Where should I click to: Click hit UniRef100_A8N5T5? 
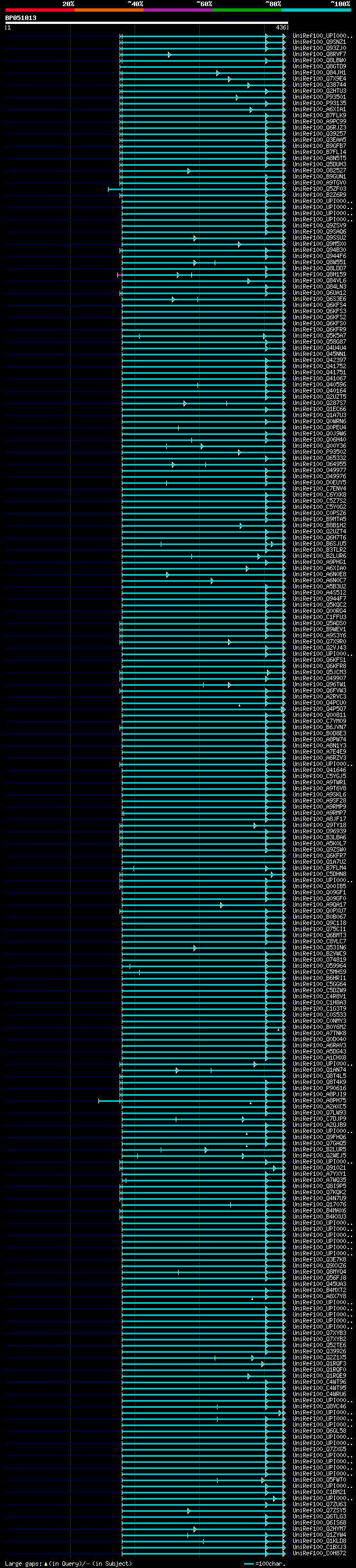[x=319, y=159]
